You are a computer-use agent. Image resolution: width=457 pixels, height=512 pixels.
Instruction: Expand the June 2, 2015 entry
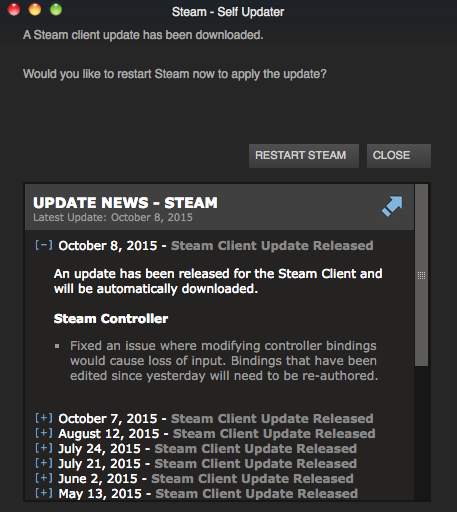44,478
